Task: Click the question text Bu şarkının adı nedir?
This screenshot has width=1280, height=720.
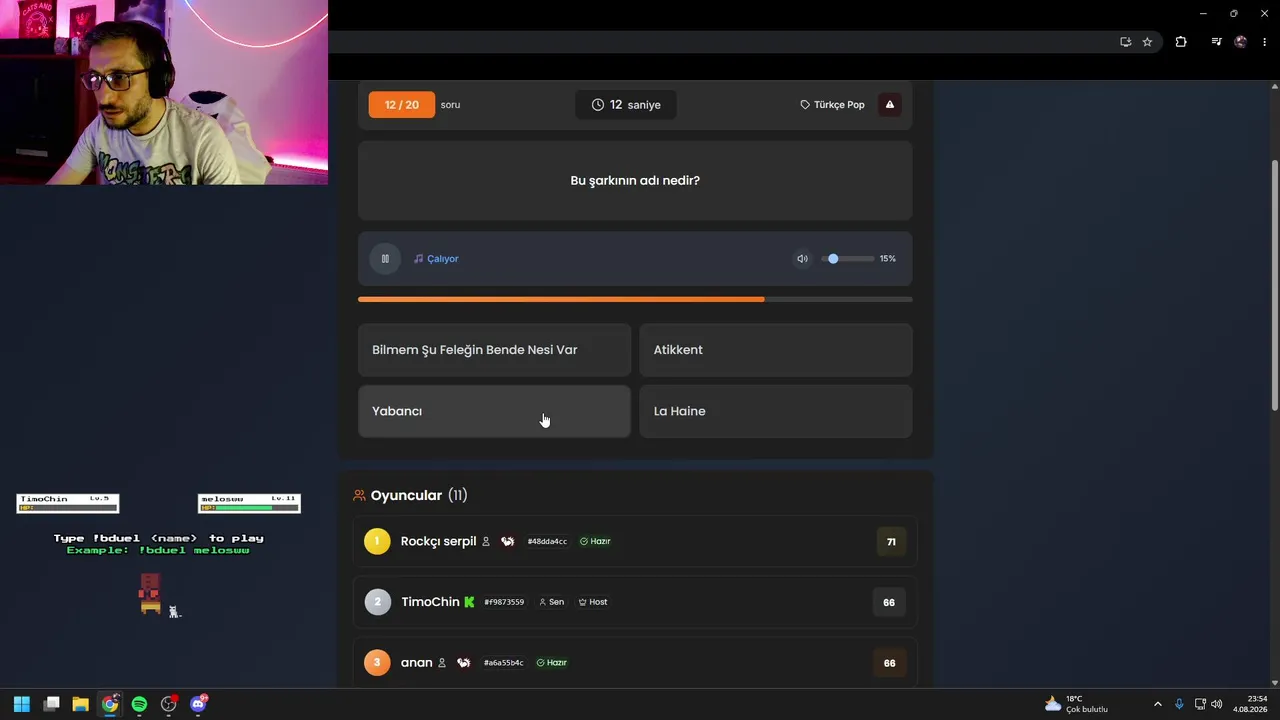Action: [635, 181]
